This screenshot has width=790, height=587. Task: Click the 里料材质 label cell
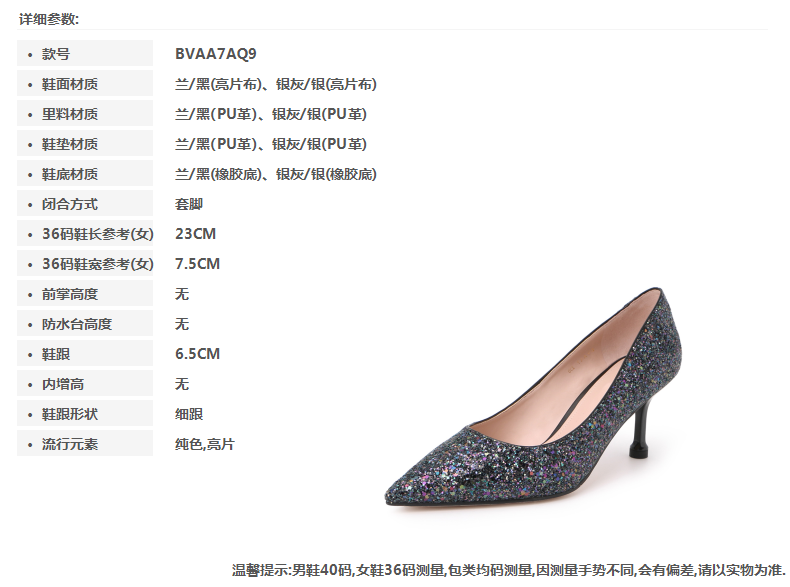pos(85,114)
